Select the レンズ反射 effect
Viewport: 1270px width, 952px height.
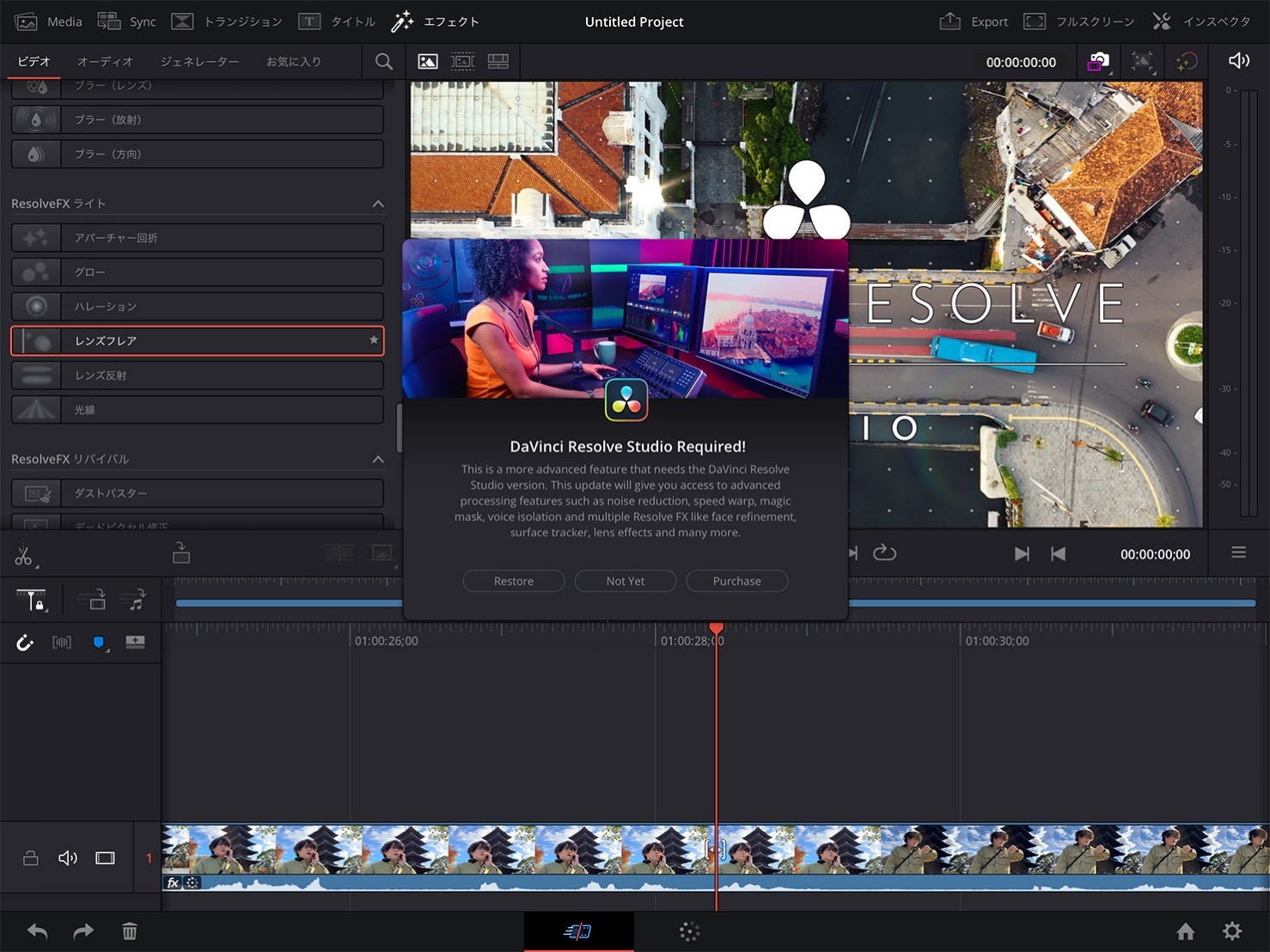tap(197, 375)
